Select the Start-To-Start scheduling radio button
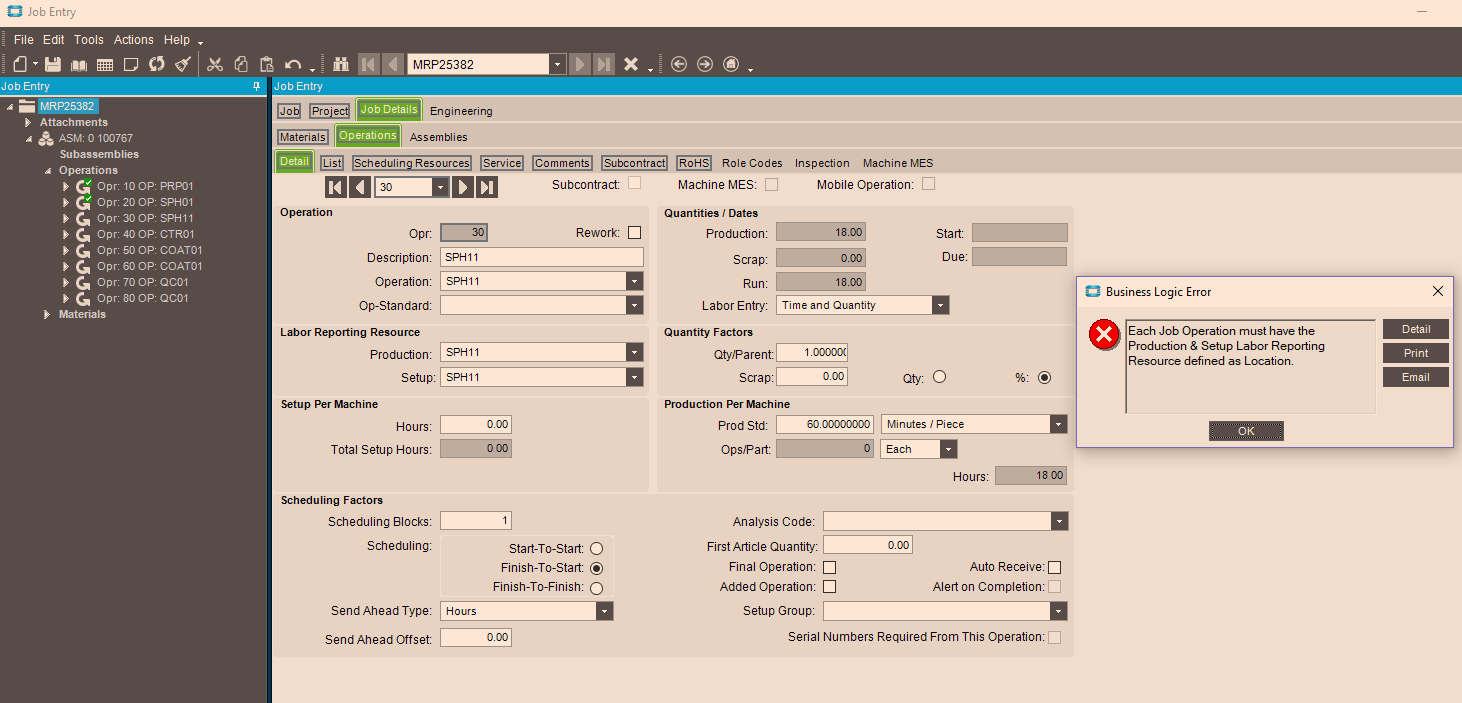This screenshot has height=703, width=1462. coord(596,549)
